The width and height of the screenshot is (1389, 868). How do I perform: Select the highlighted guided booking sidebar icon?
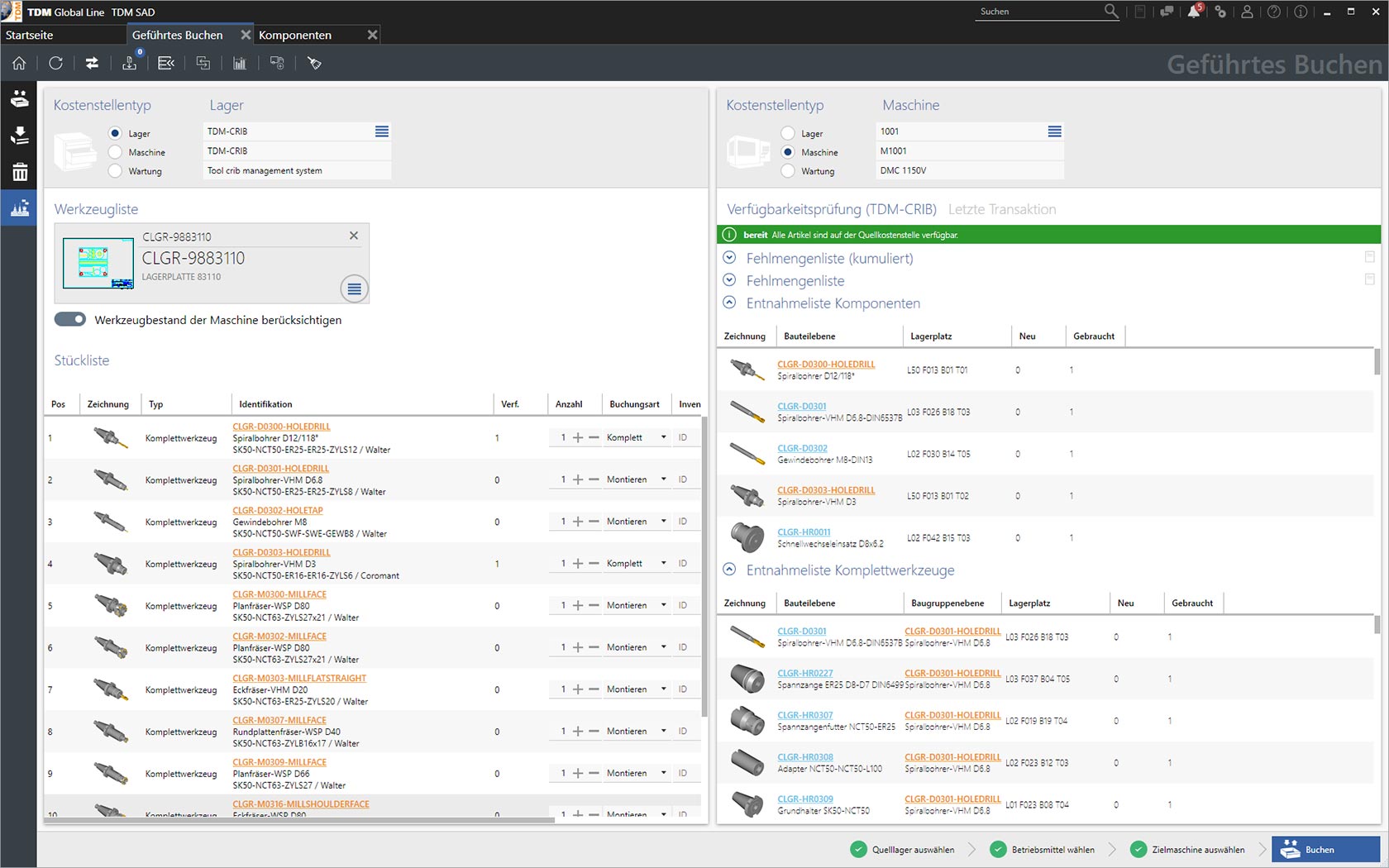[x=19, y=208]
